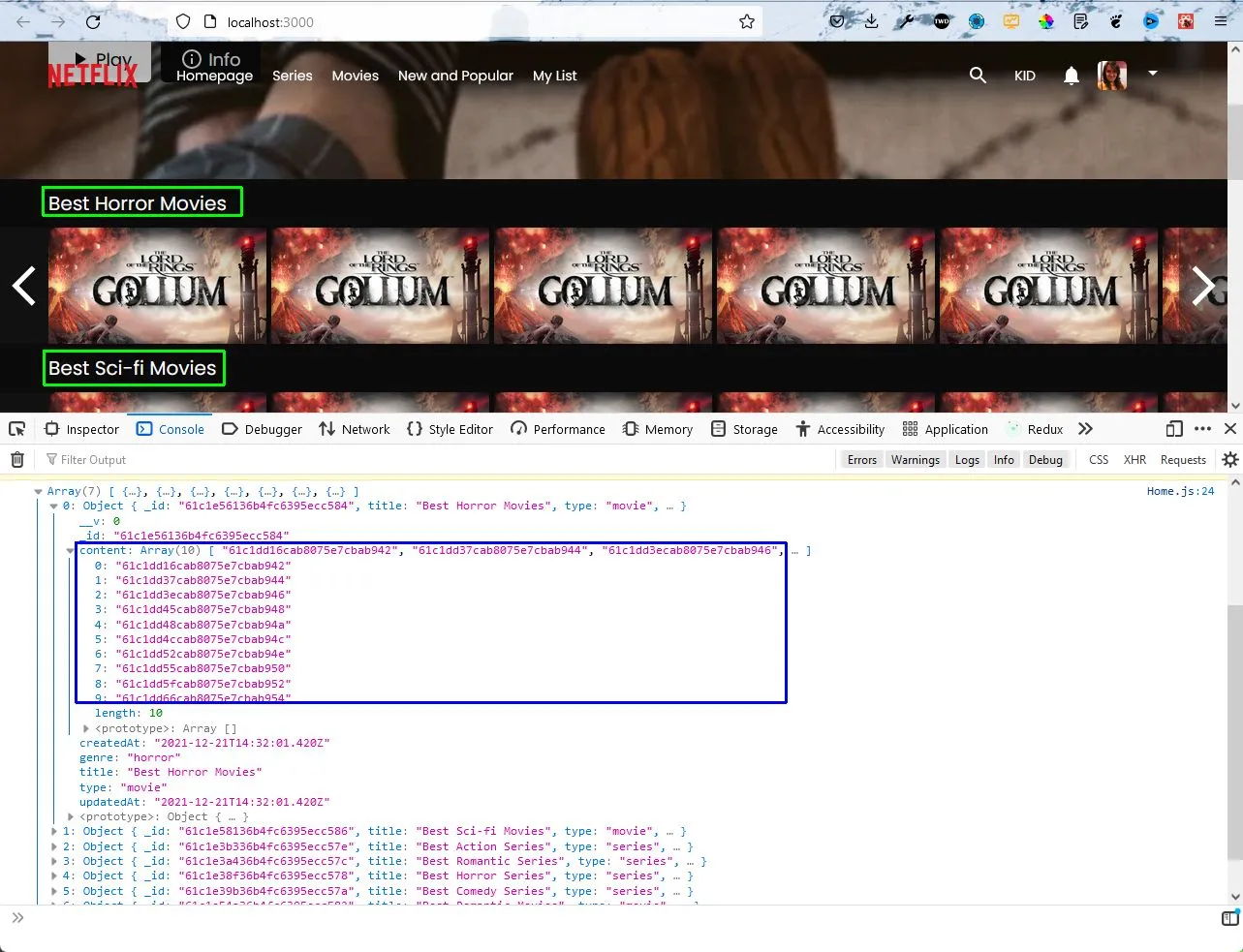The image size is (1243, 952).
Task: Go to next slide in Horror list
Action: point(1203,286)
